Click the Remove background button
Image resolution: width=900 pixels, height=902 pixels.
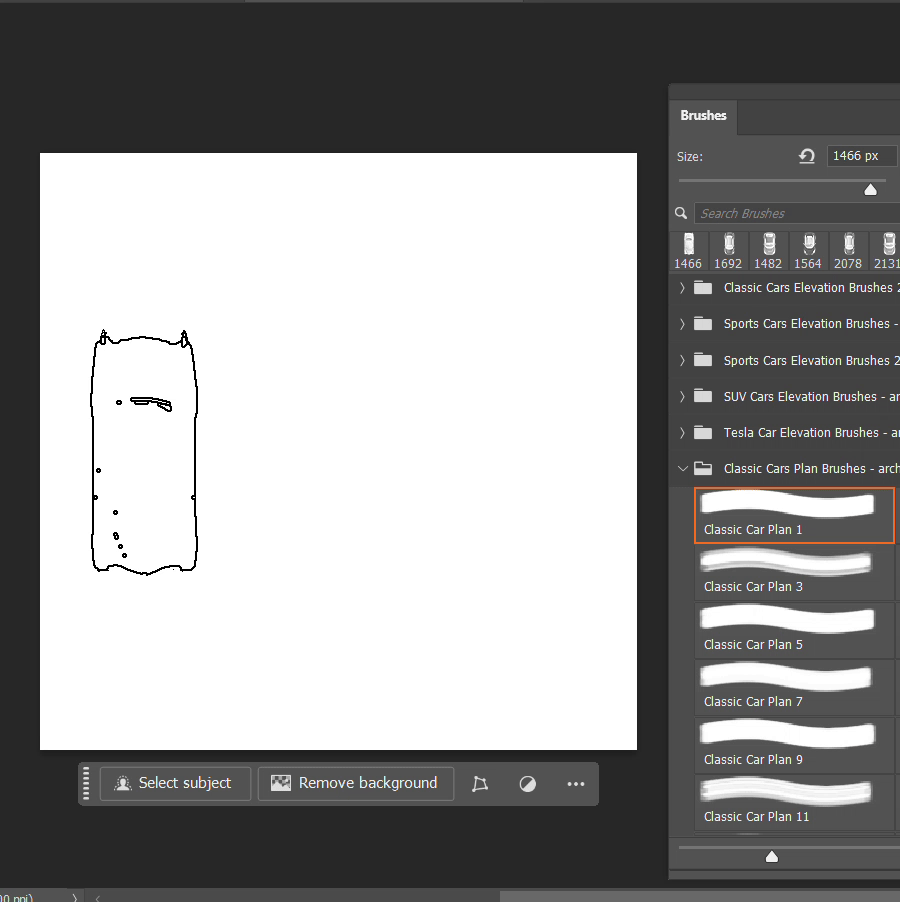[355, 783]
